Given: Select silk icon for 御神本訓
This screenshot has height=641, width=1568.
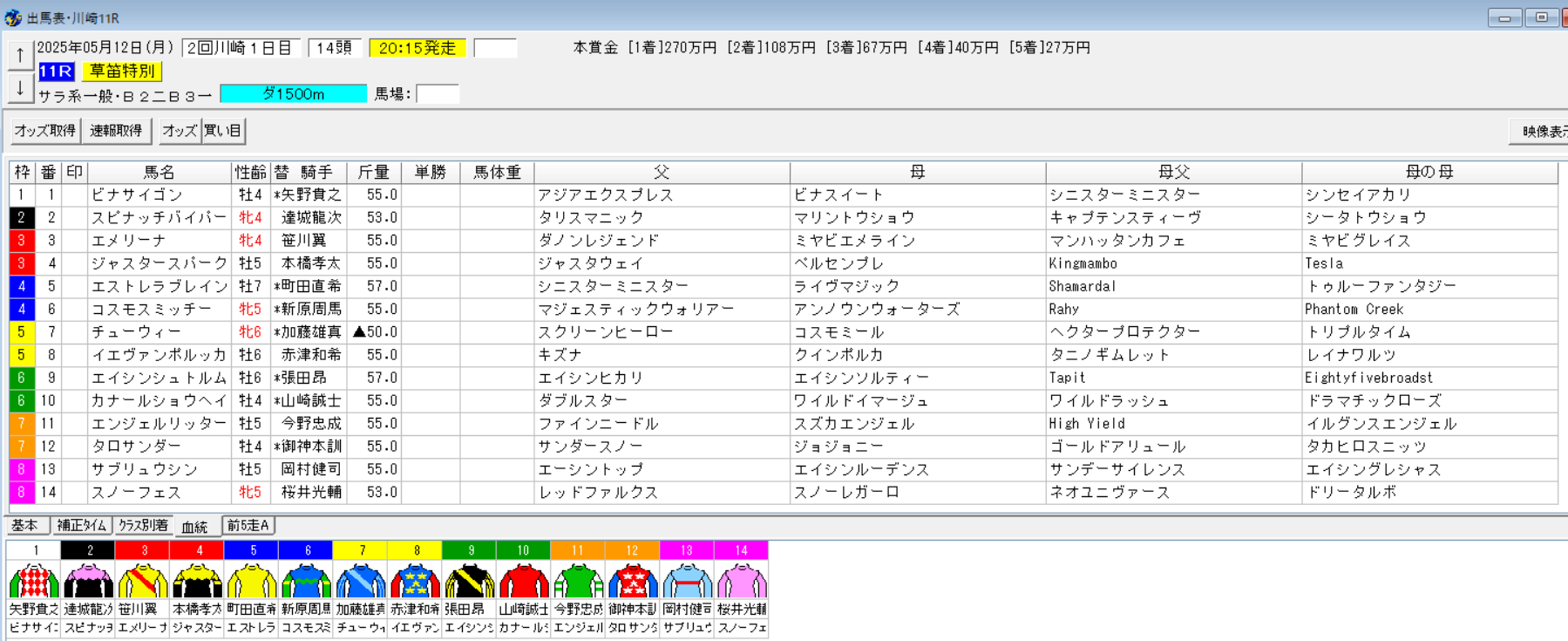Looking at the screenshot, I should coord(633,582).
